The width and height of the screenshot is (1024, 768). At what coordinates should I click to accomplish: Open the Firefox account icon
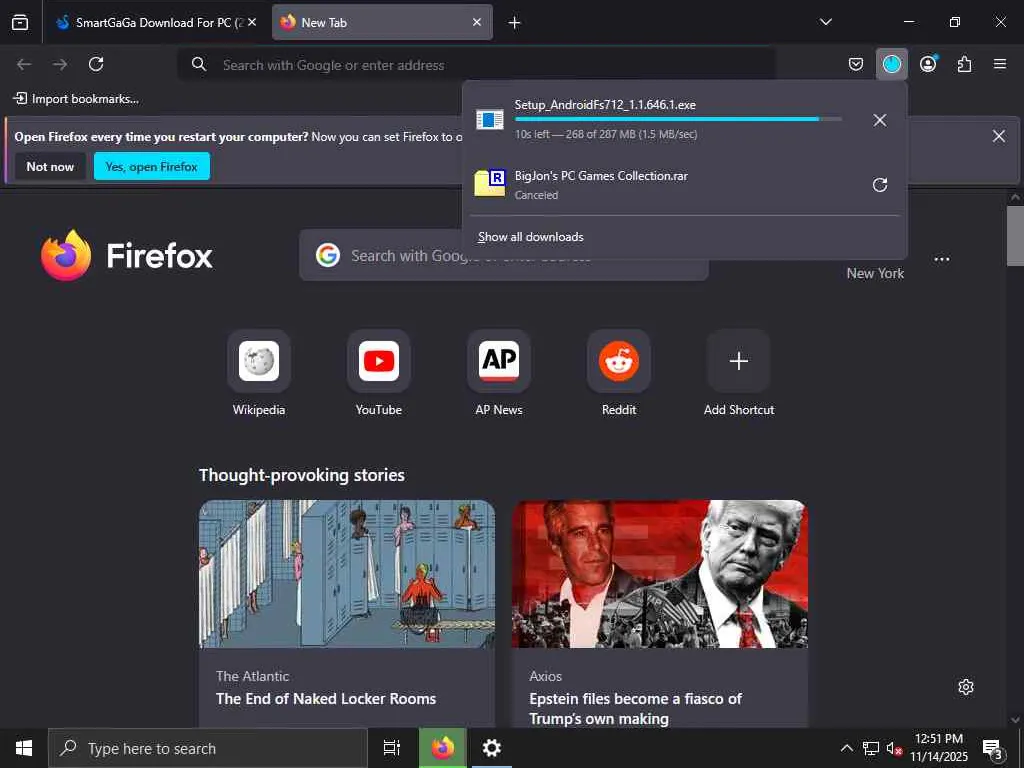(x=928, y=64)
